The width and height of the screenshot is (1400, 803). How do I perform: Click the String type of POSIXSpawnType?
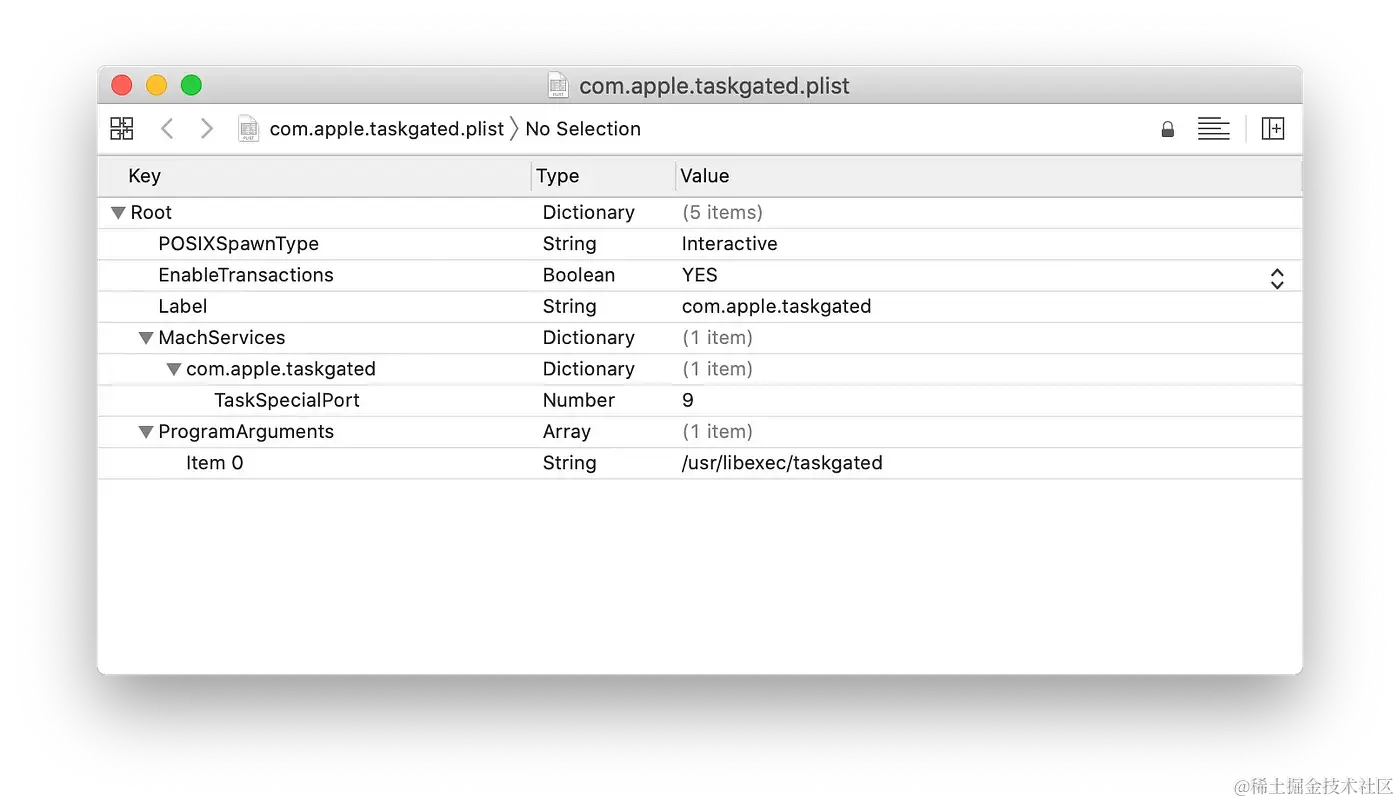(x=570, y=244)
